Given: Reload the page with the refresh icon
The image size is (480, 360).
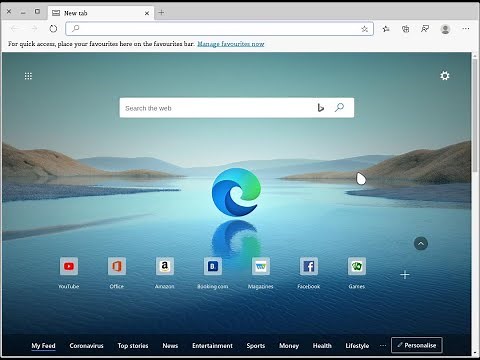Looking at the screenshot, I should (53, 29).
